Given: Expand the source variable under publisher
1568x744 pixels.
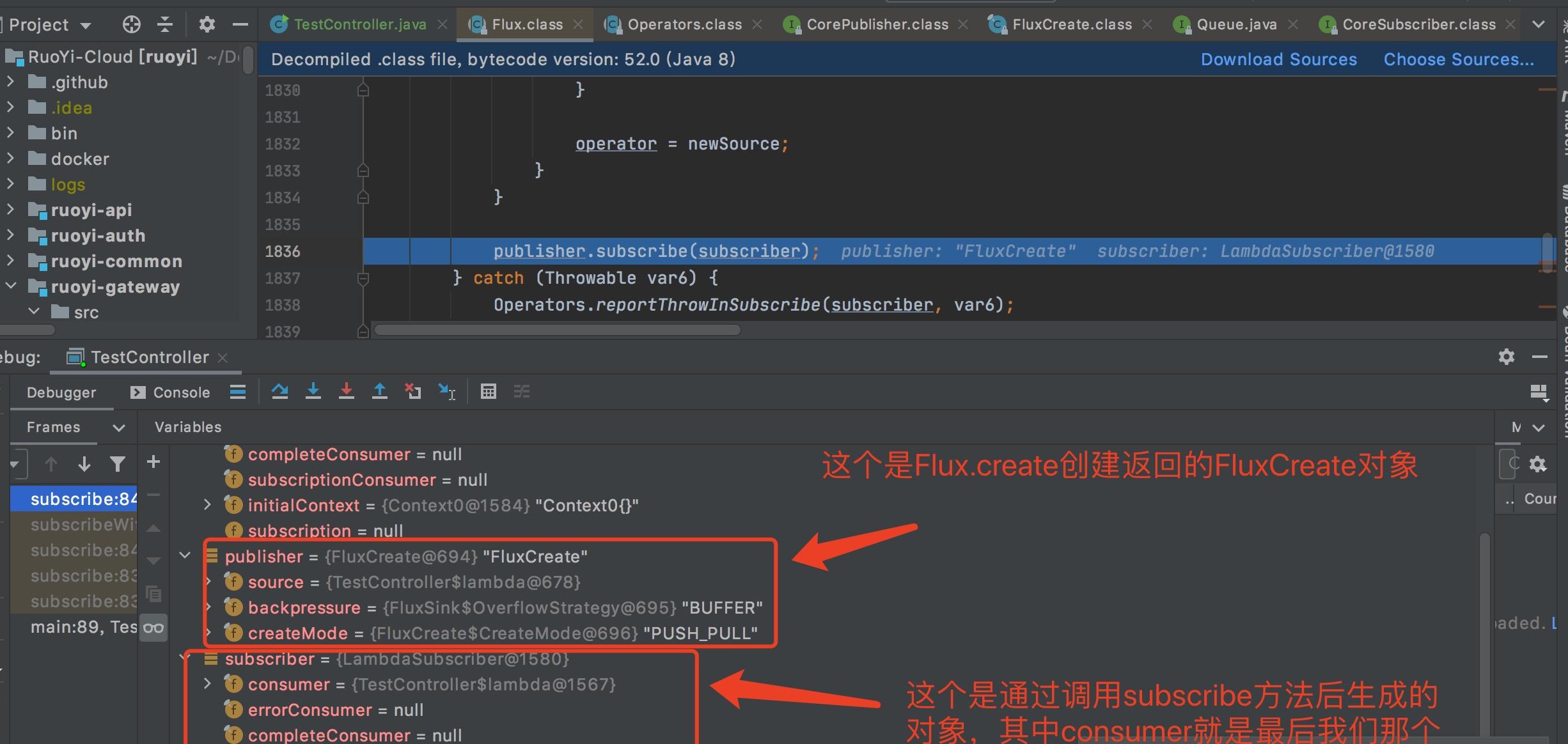Looking at the screenshot, I should click(x=208, y=582).
